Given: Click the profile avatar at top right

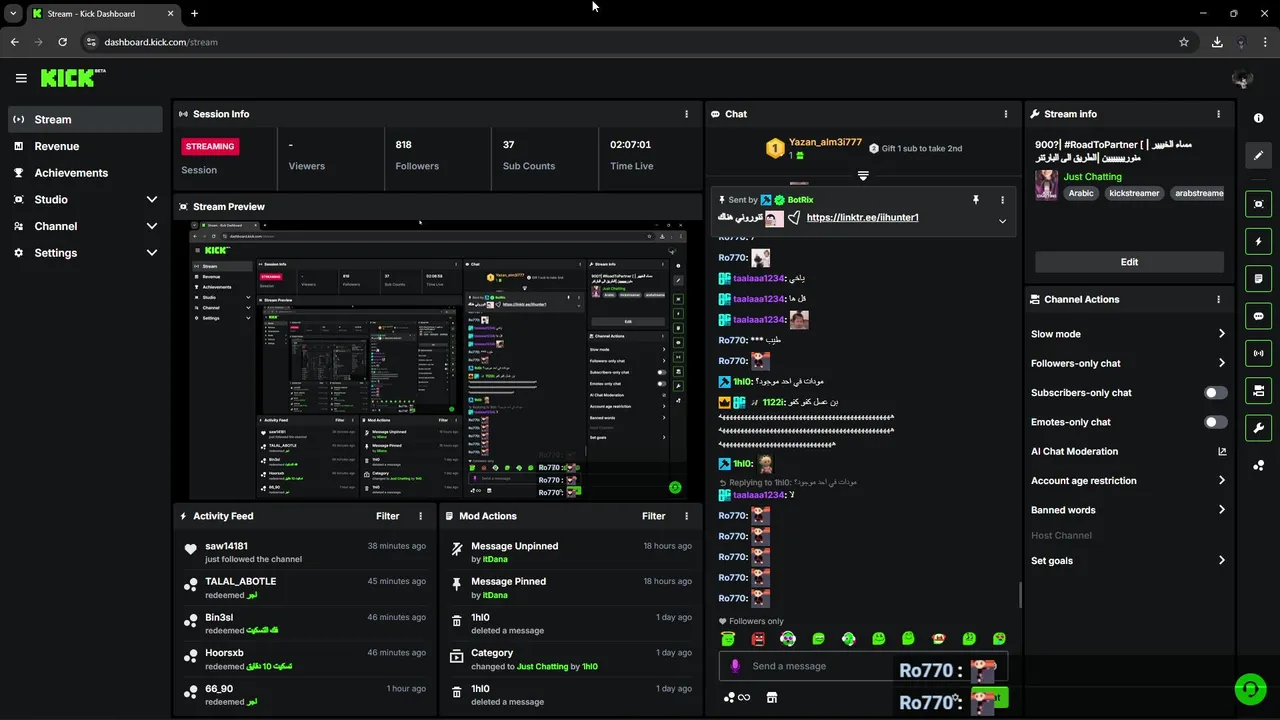Looking at the screenshot, I should click(x=1243, y=78).
